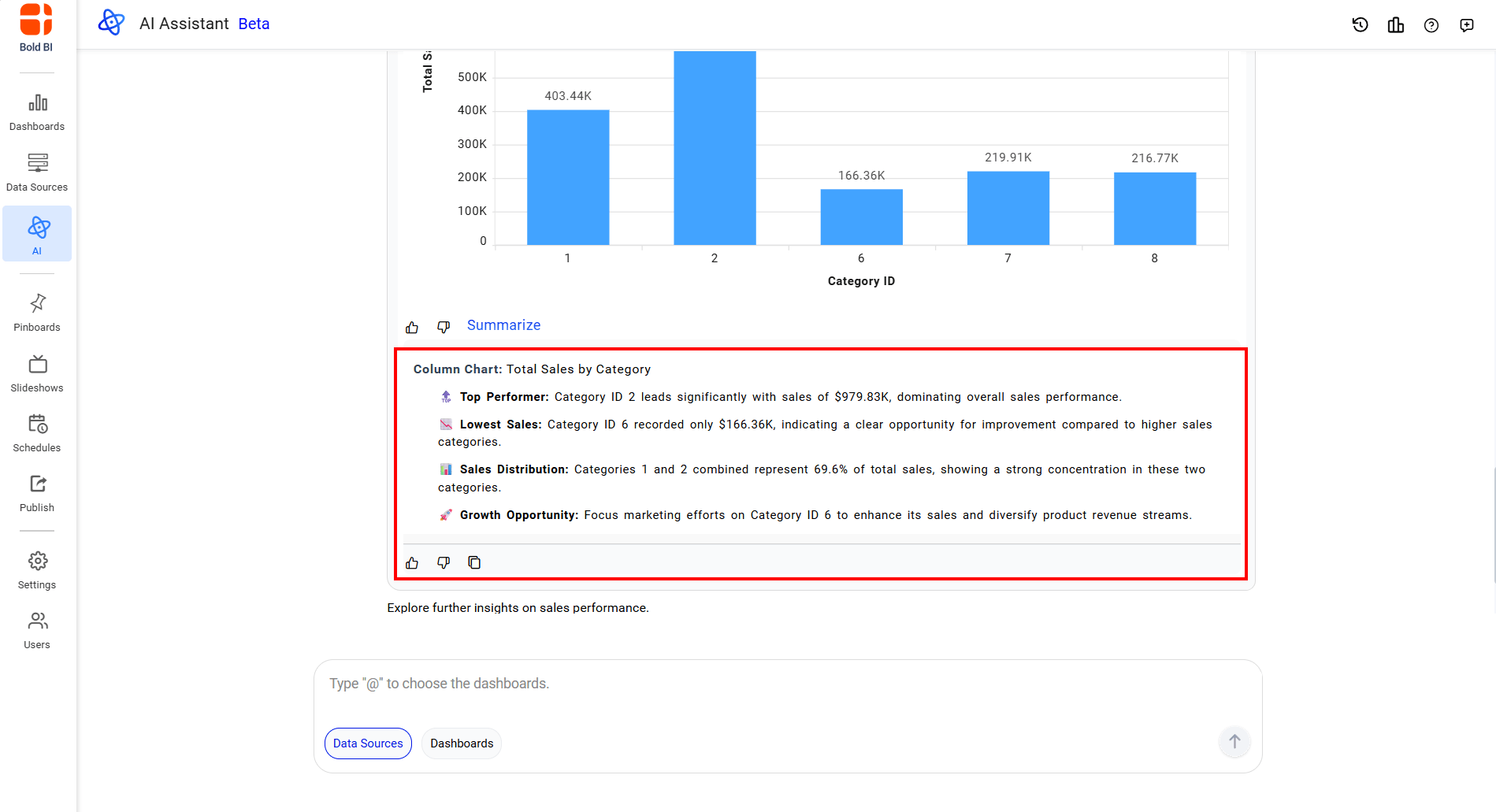1496x812 pixels.
Task: Click the feedback chat icon in header
Action: pyautogui.click(x=1466, y=25)
